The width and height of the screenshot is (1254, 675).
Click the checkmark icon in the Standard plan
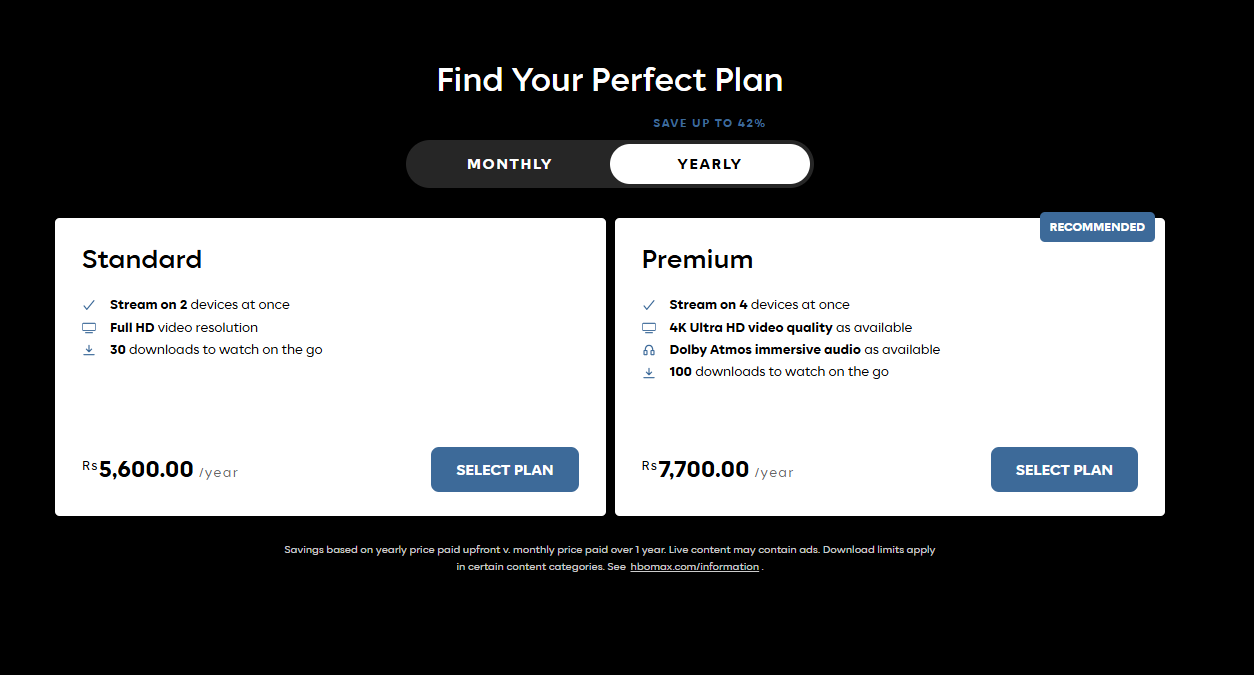pos(89,305)
